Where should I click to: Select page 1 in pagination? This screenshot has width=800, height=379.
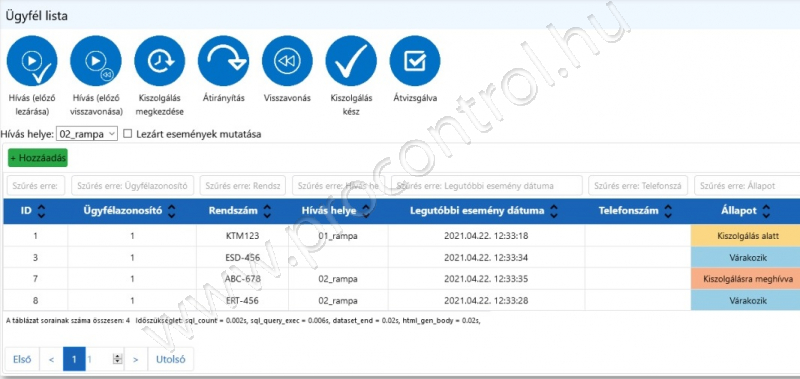(74, 360)
